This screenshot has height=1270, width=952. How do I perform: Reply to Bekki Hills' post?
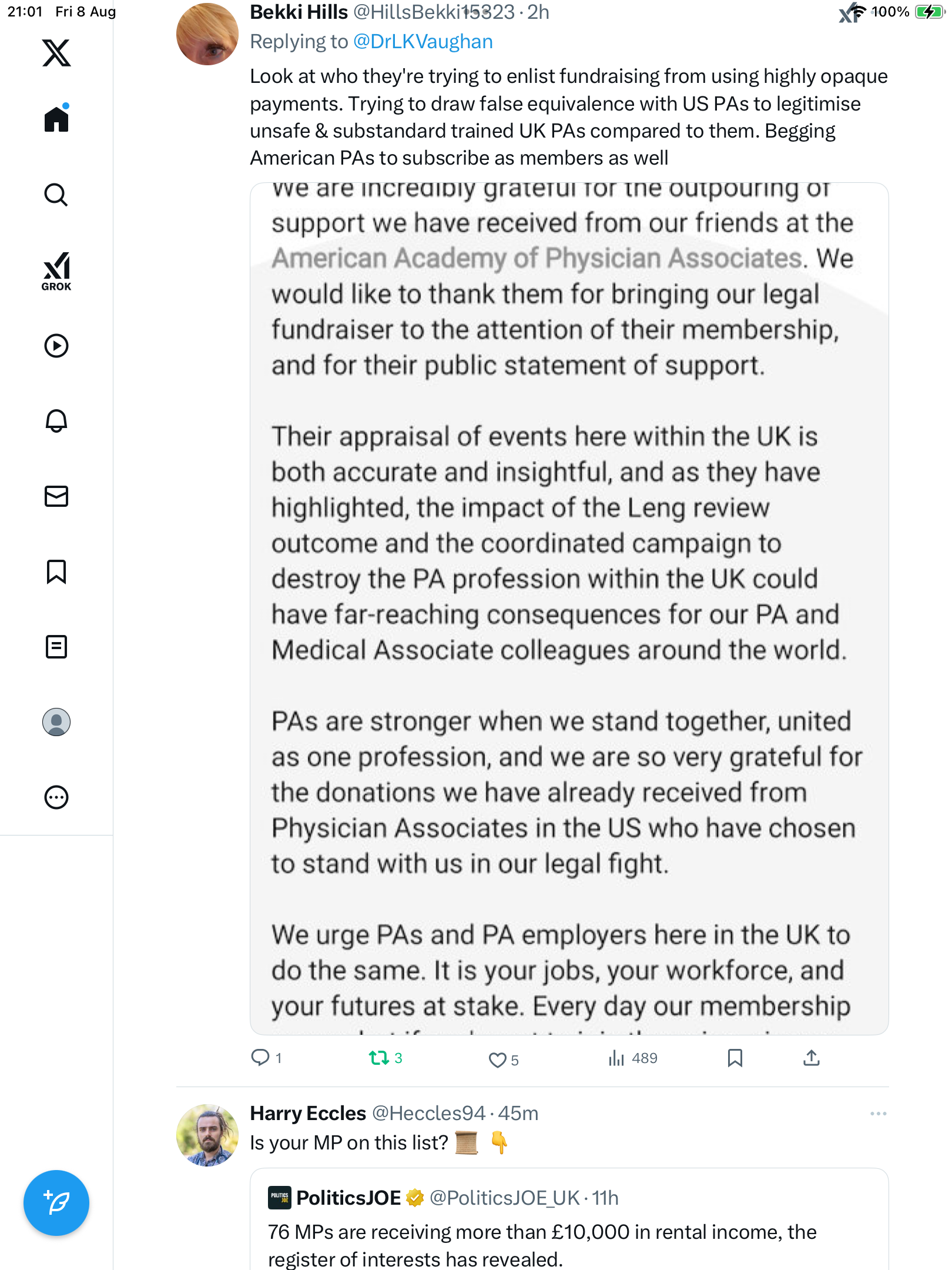pyautogui.click(x=260, y=1058)
